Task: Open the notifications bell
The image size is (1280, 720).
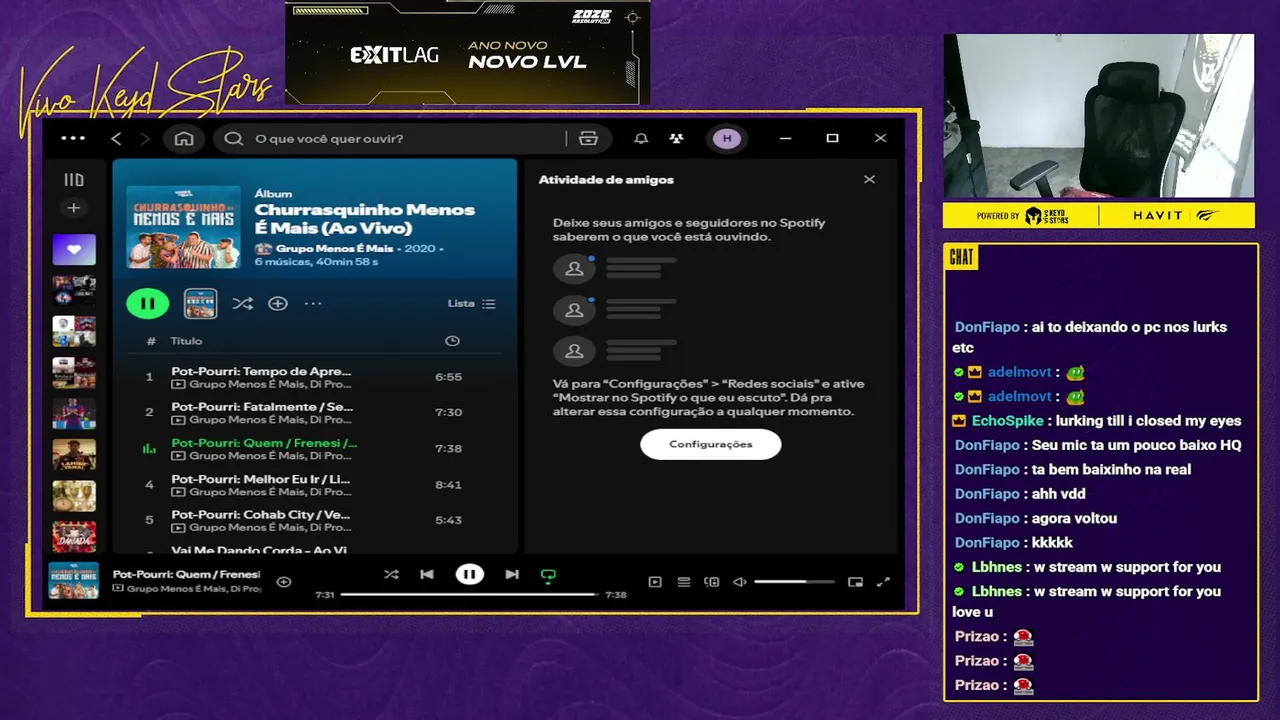Action: pos(641,138)
